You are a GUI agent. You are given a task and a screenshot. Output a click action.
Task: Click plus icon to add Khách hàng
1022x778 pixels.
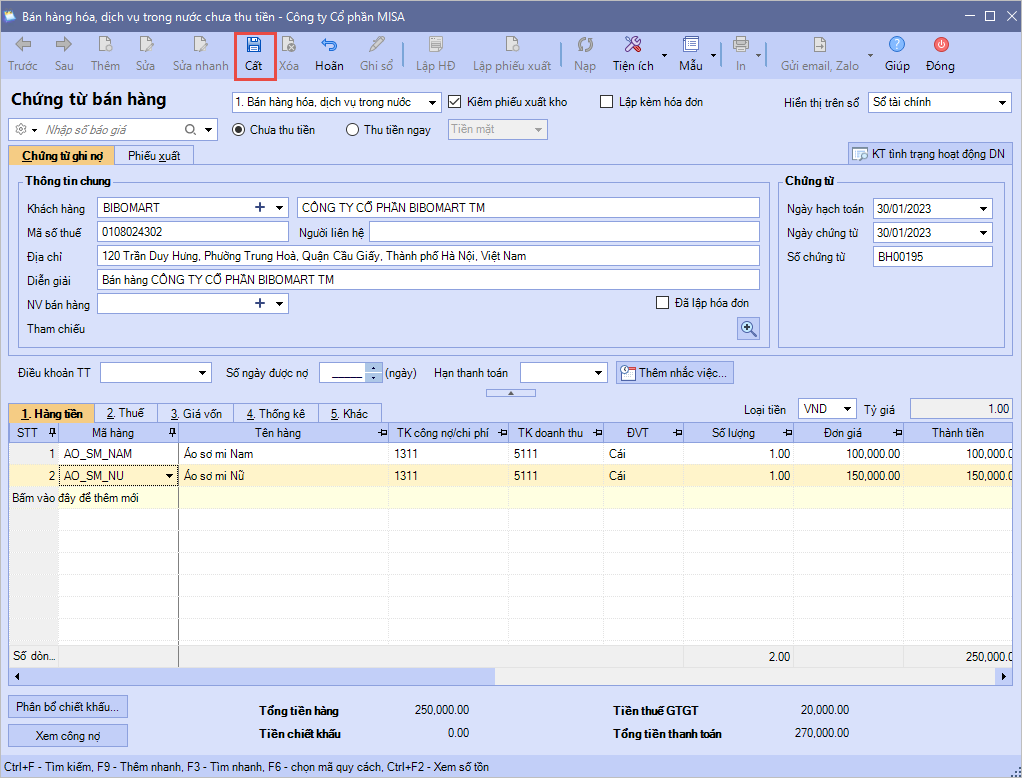pos(260,208)
